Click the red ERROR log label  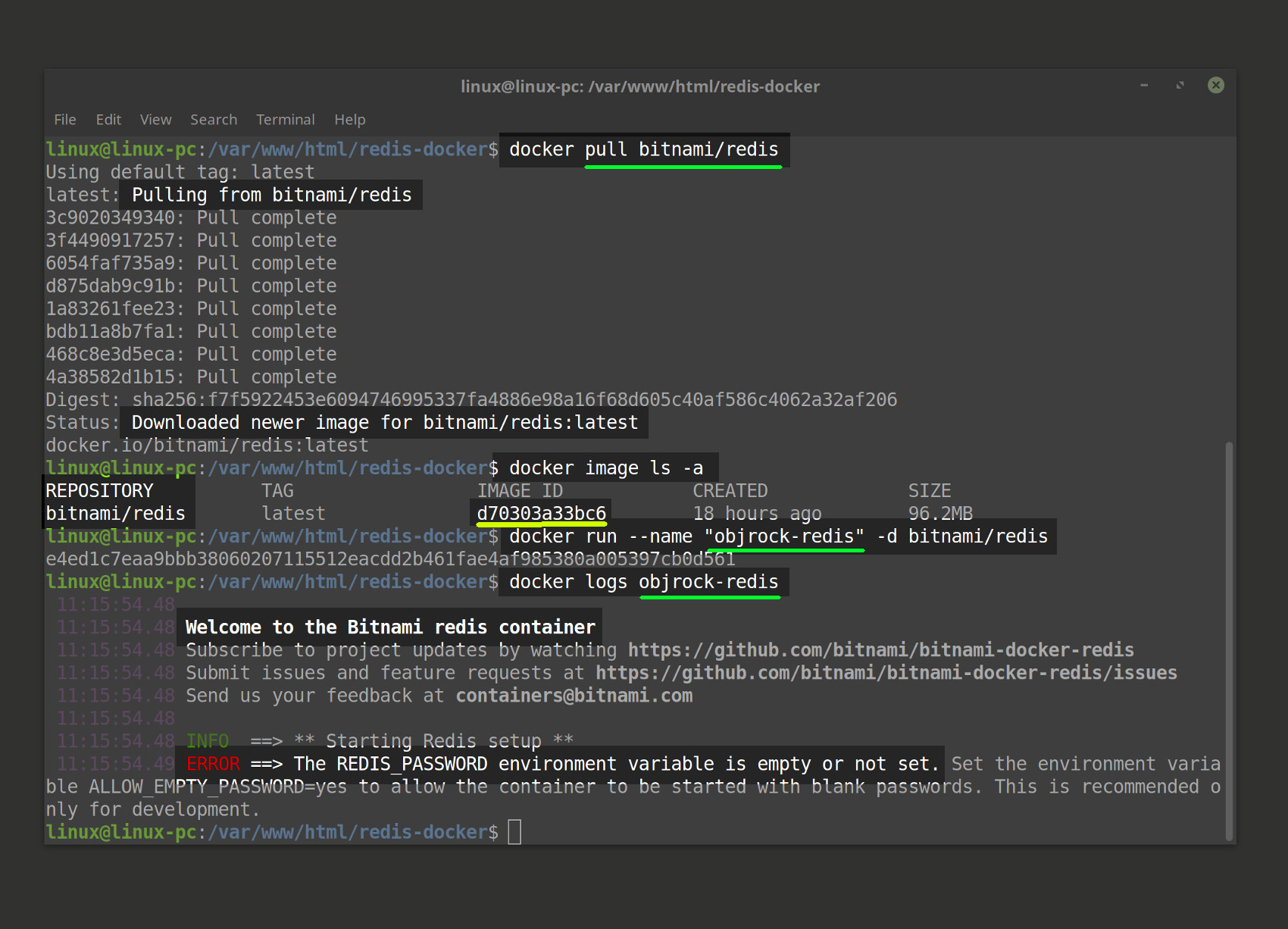point(213,764)
